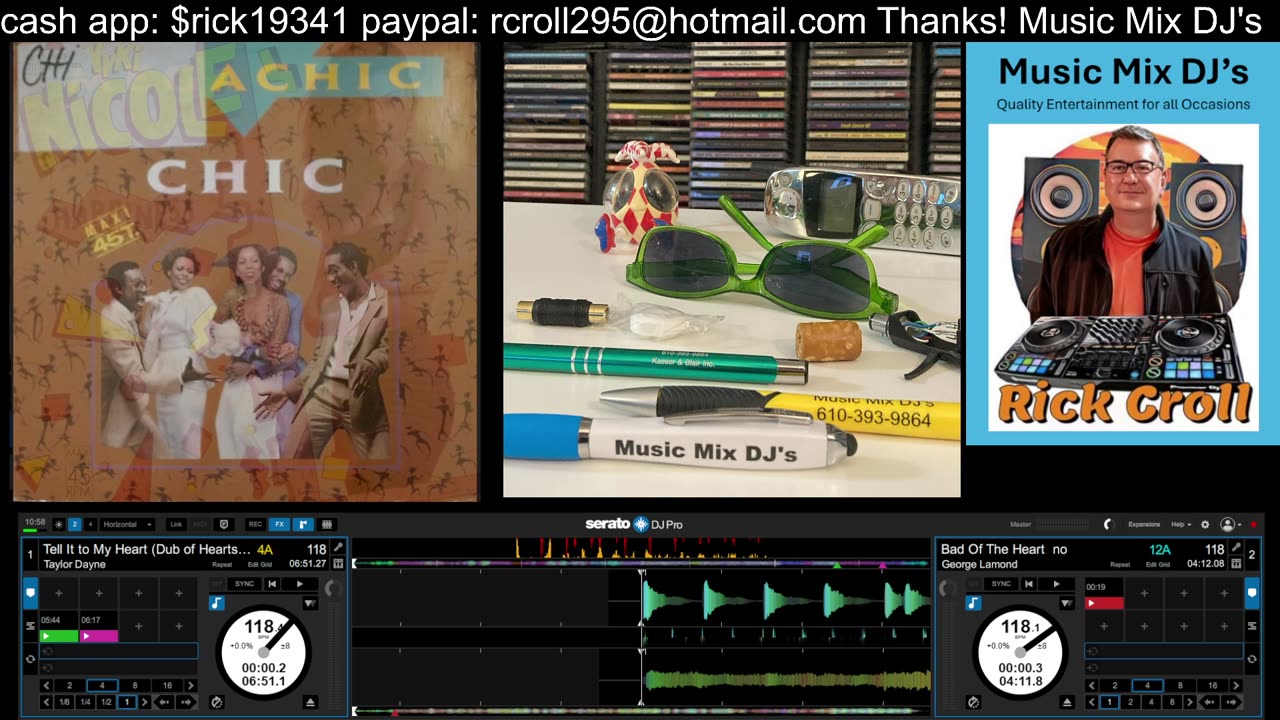This screenshot has width=1280, height=720.
Task: Open the Help dropdown menu
Action: pos(1182,524)
